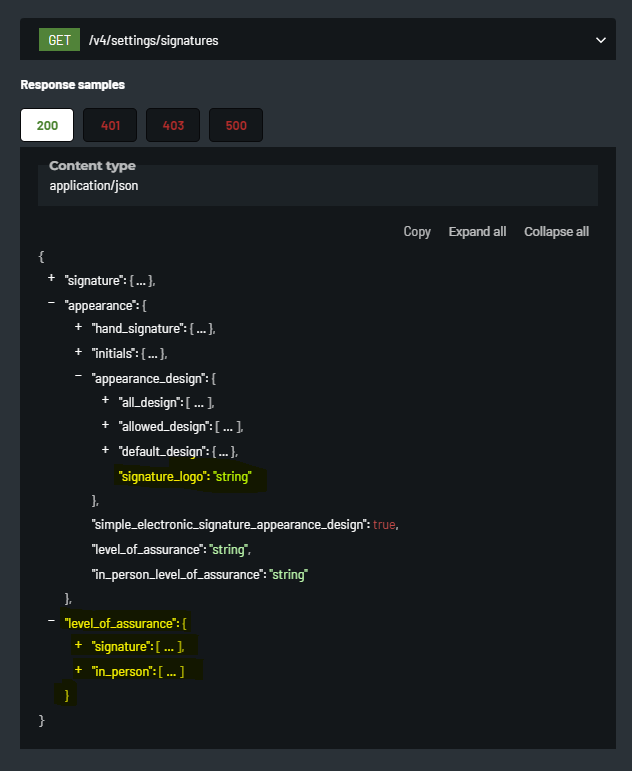The height and width of the screenshot is (771, 632).
Task: Click the highlighted "signature_logo" key
Action: pos(164,476)
